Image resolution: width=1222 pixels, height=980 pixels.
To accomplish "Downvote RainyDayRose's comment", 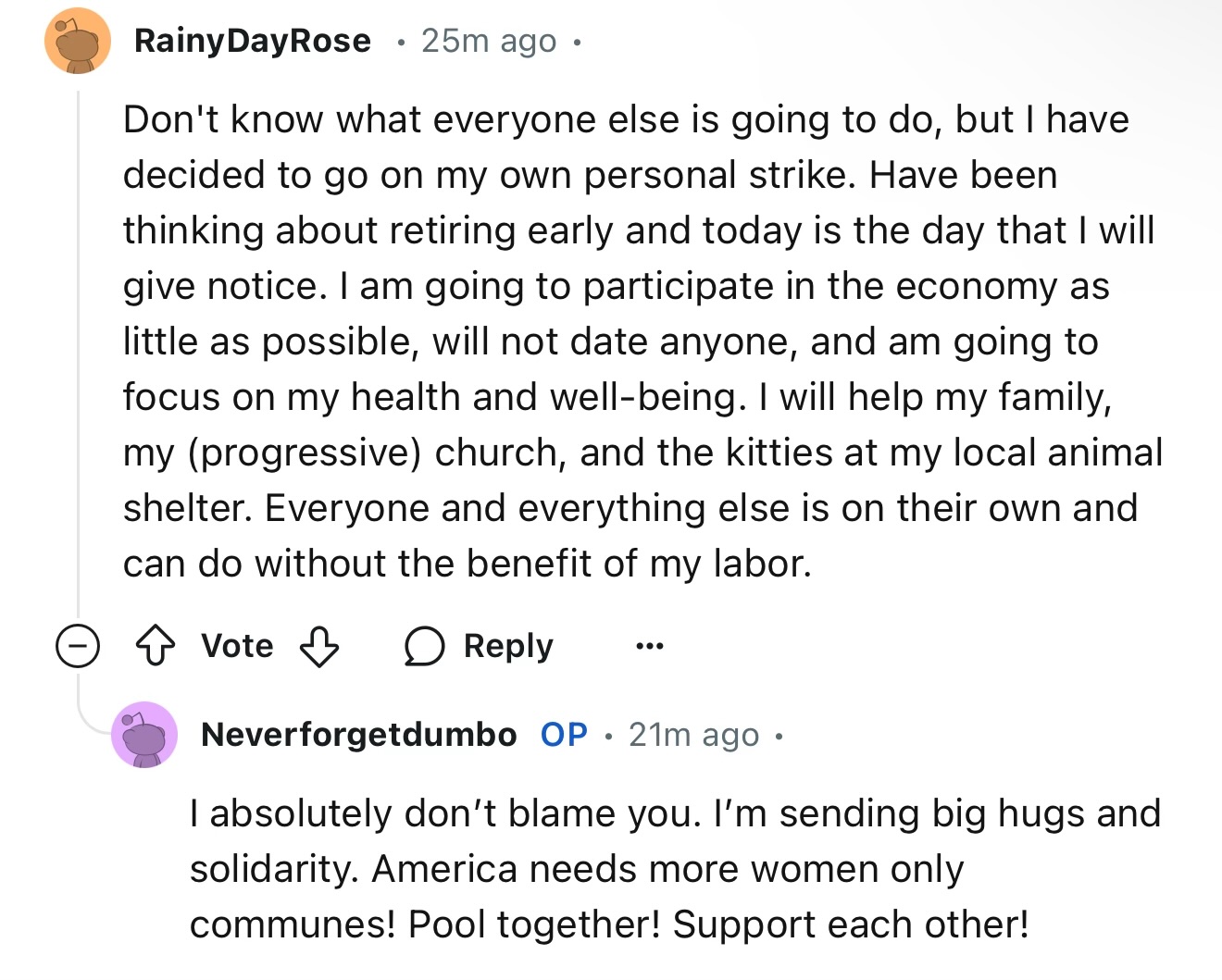I will (x=319, y=646).
